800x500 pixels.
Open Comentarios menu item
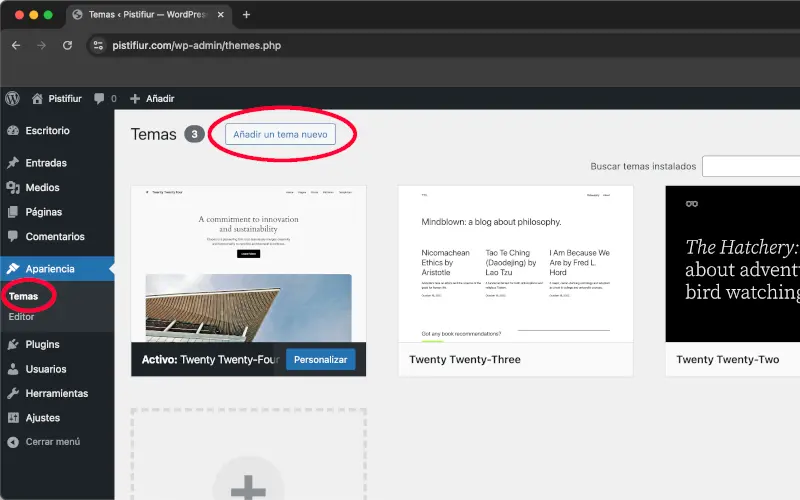pyautogui.click(x=55, y=236)
